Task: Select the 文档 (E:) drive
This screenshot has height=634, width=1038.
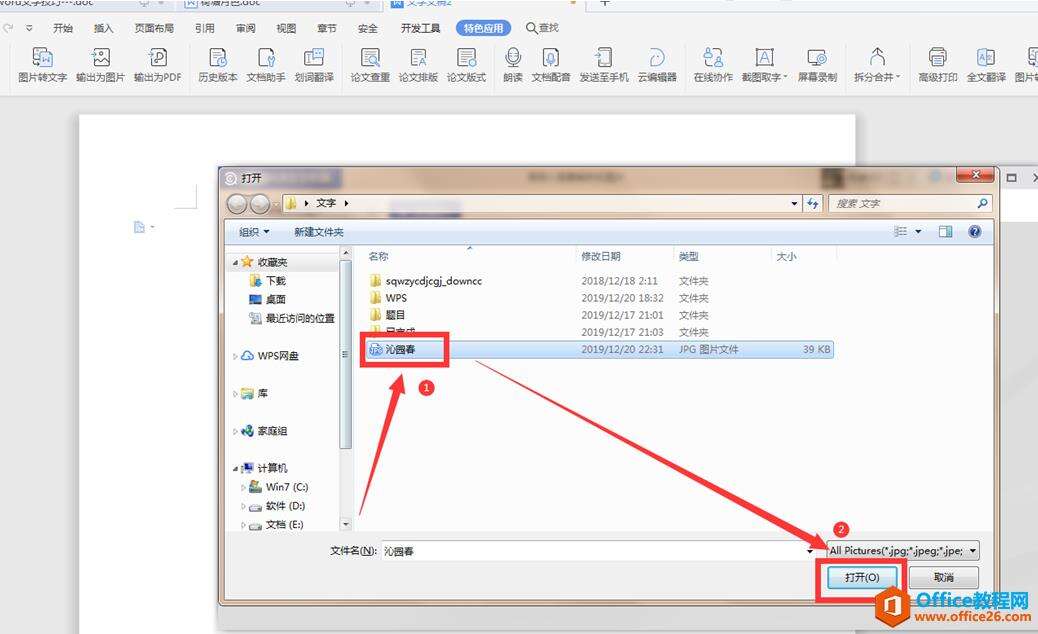Action: click(x=276, y=525)
